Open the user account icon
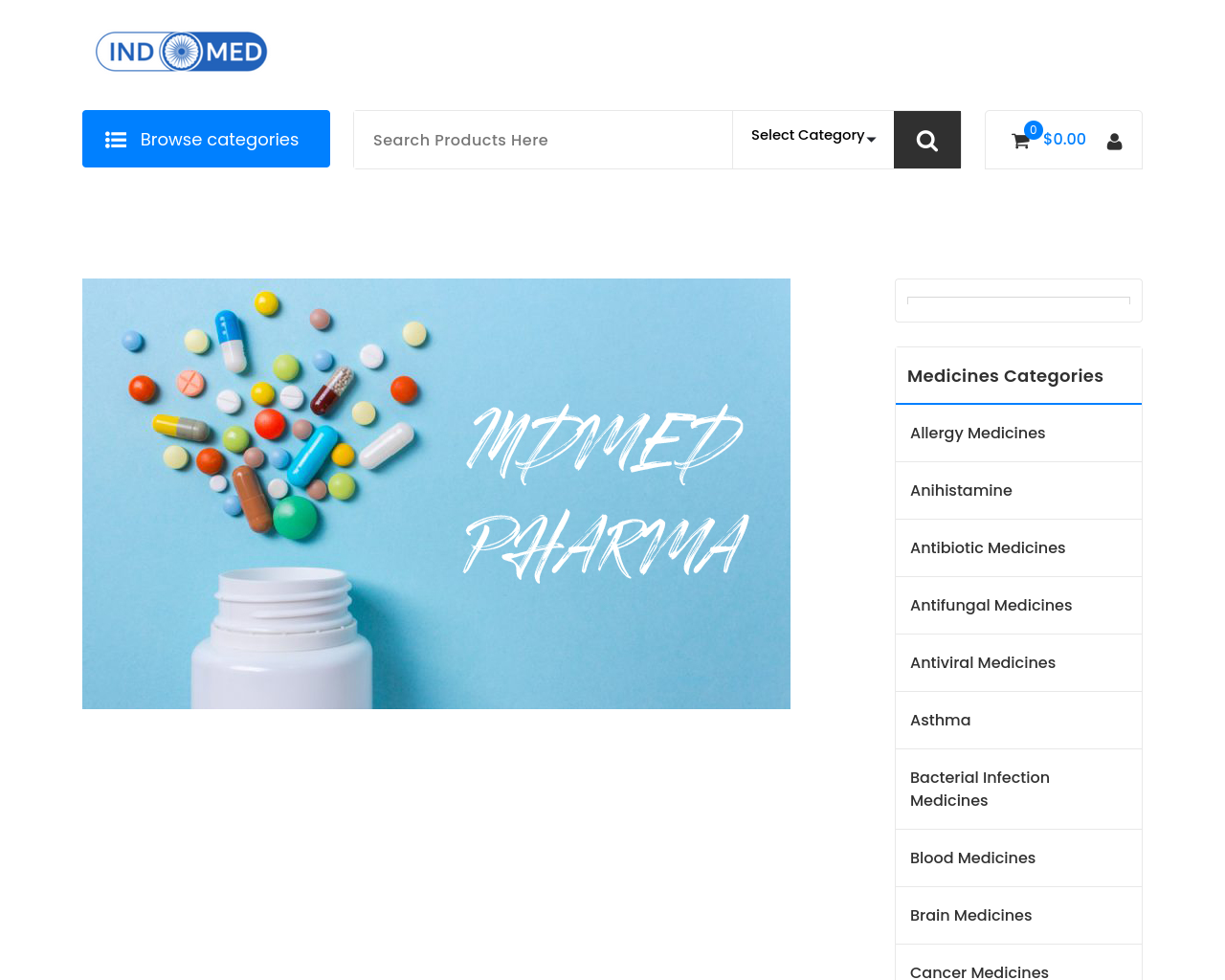The image size is (1225, 980). point(1114,142)
